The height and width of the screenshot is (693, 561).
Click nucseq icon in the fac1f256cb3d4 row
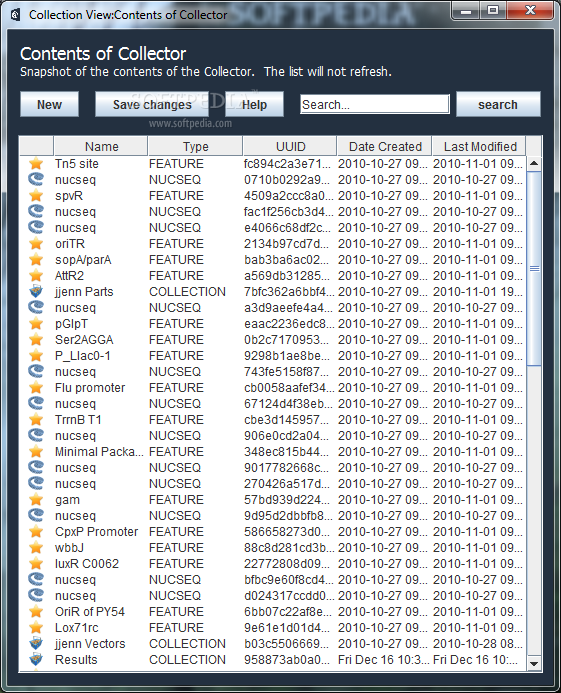(36, 211)
